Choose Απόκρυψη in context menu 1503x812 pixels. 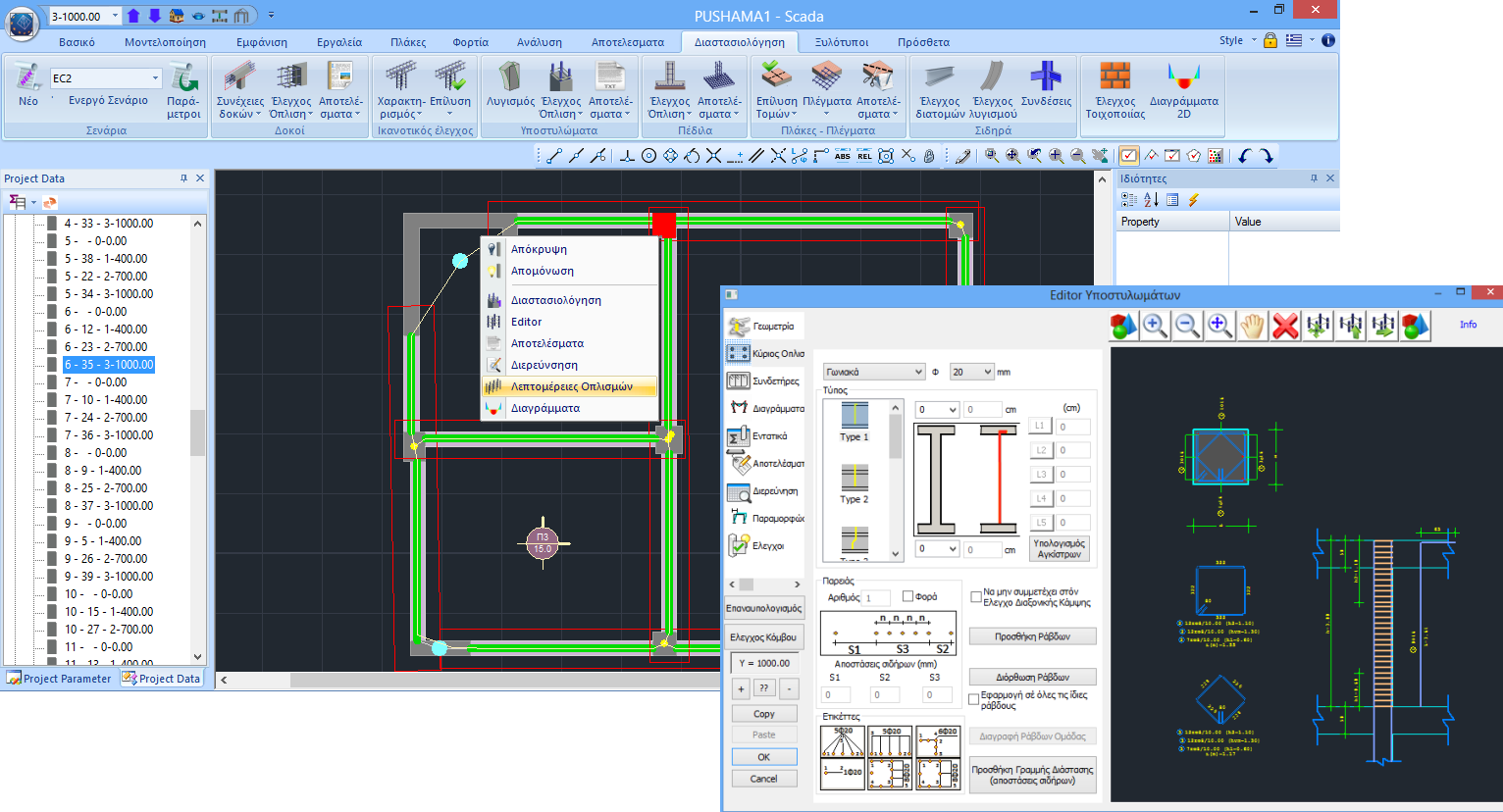[x=569, y=249]
